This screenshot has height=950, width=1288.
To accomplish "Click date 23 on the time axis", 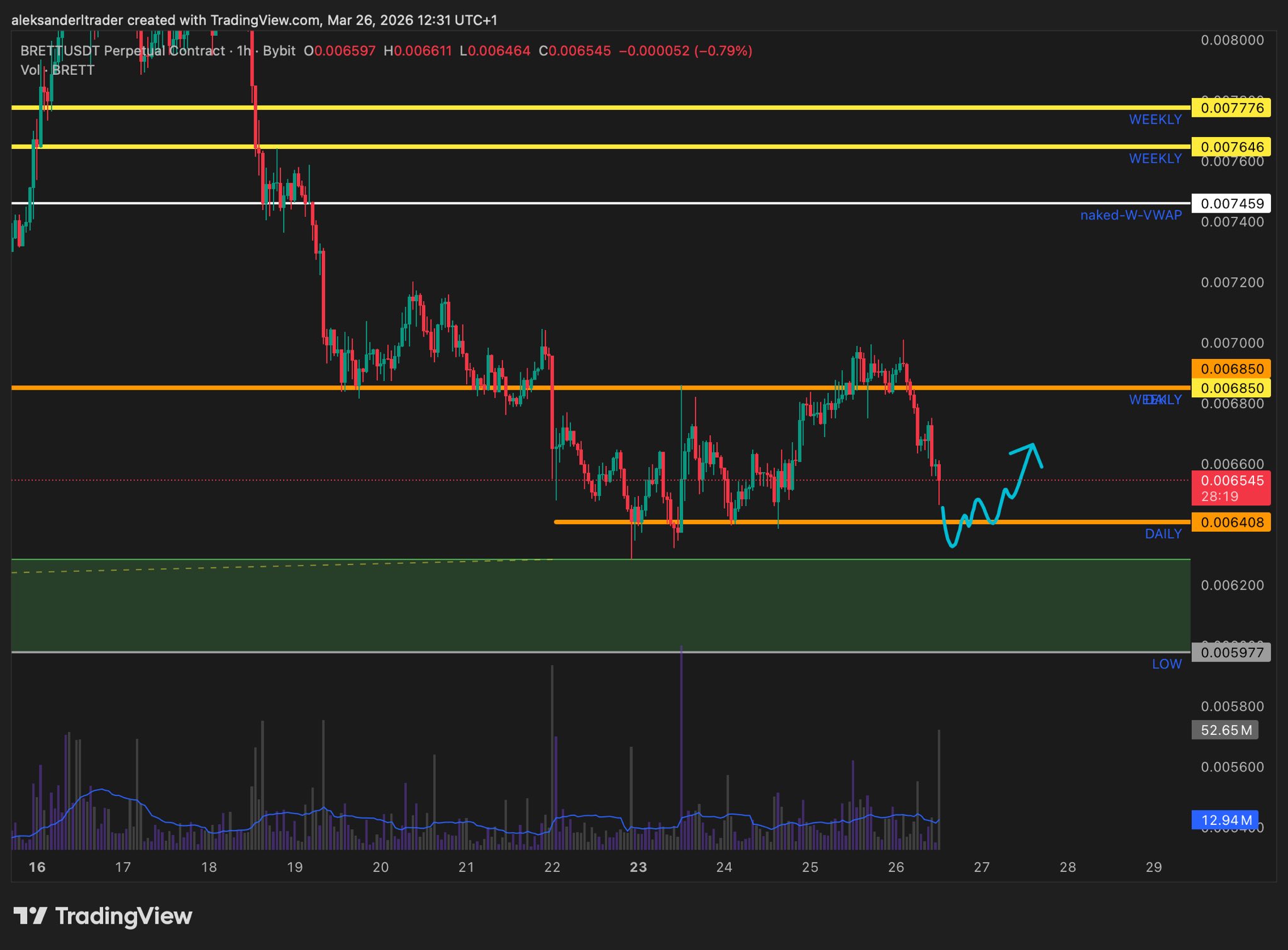I will click(x=638, y=868).
